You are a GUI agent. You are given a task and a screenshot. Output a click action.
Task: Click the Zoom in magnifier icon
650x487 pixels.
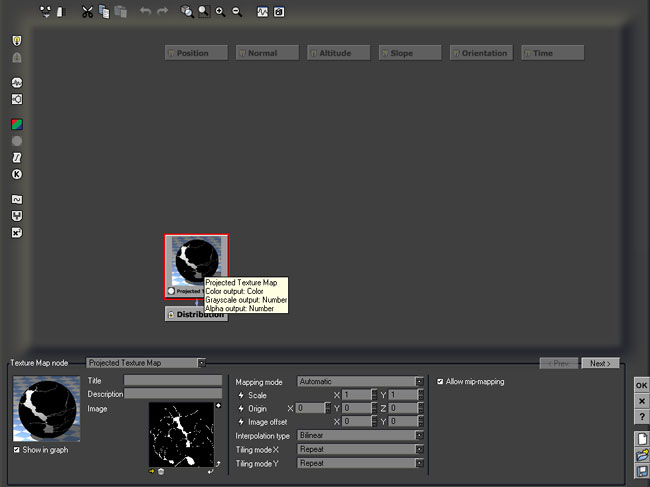click(x=220, y=12)
